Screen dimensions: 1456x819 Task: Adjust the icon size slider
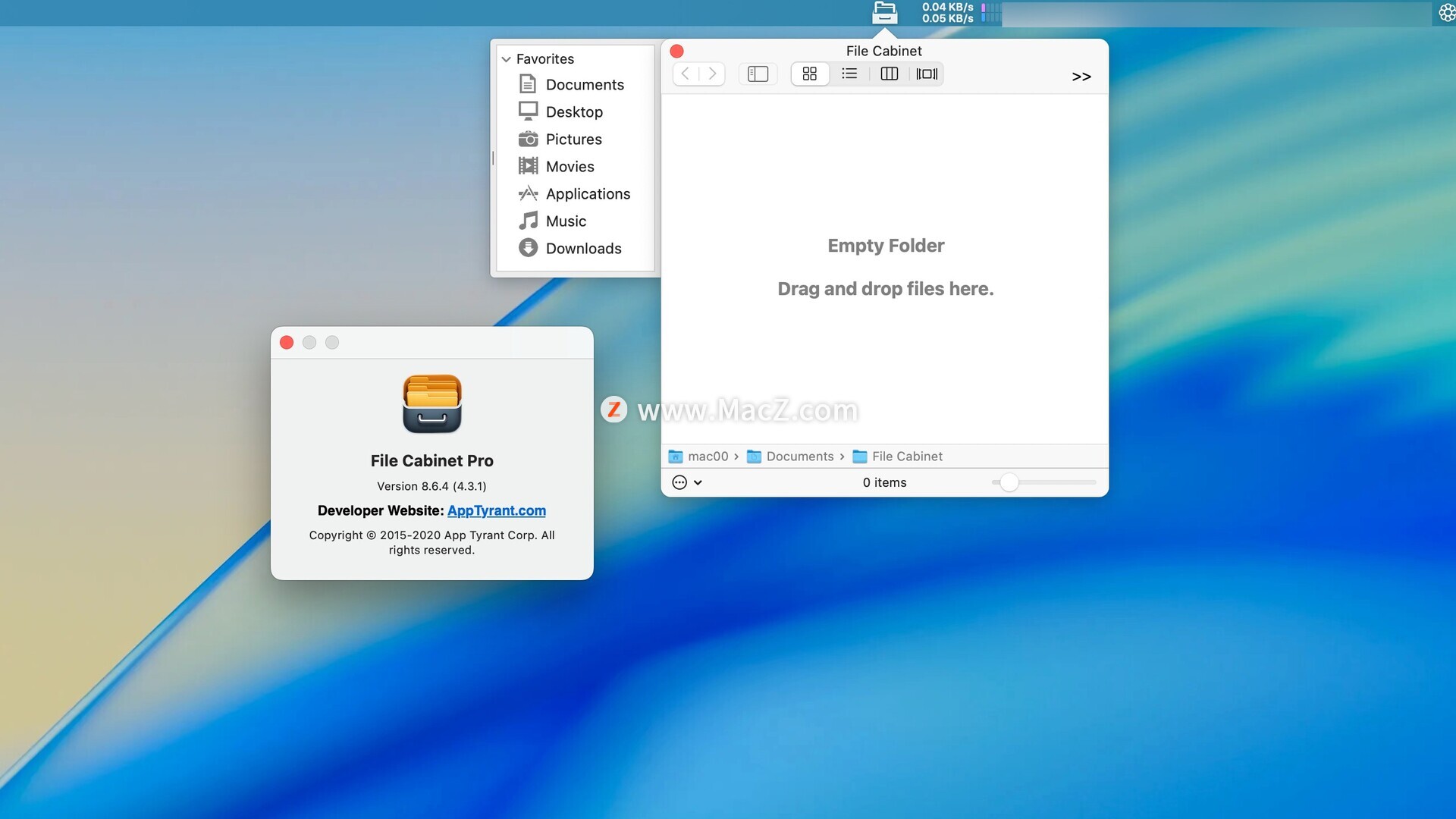click(1009, 482)
